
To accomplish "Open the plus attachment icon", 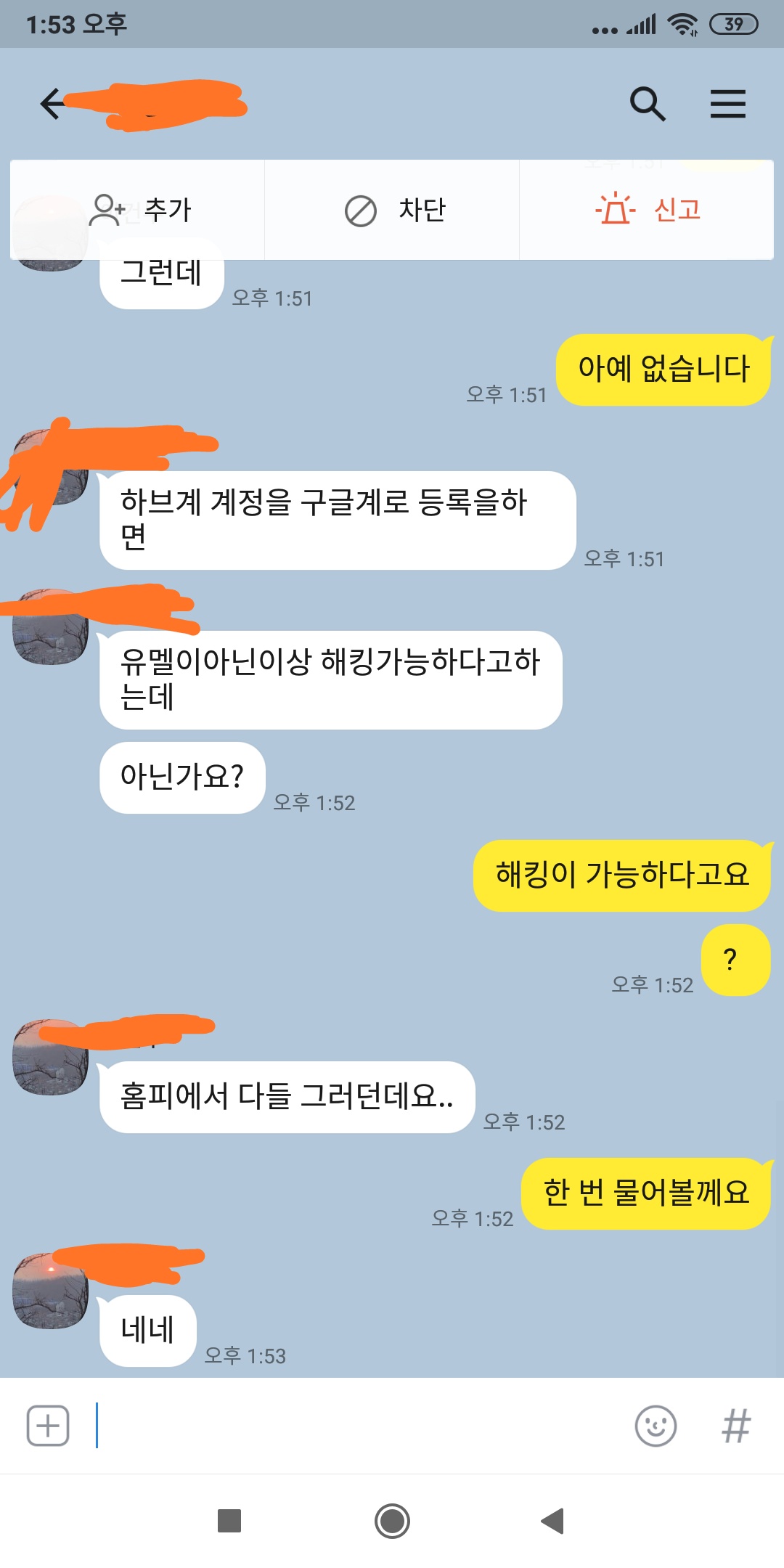I will (48, 1426).
